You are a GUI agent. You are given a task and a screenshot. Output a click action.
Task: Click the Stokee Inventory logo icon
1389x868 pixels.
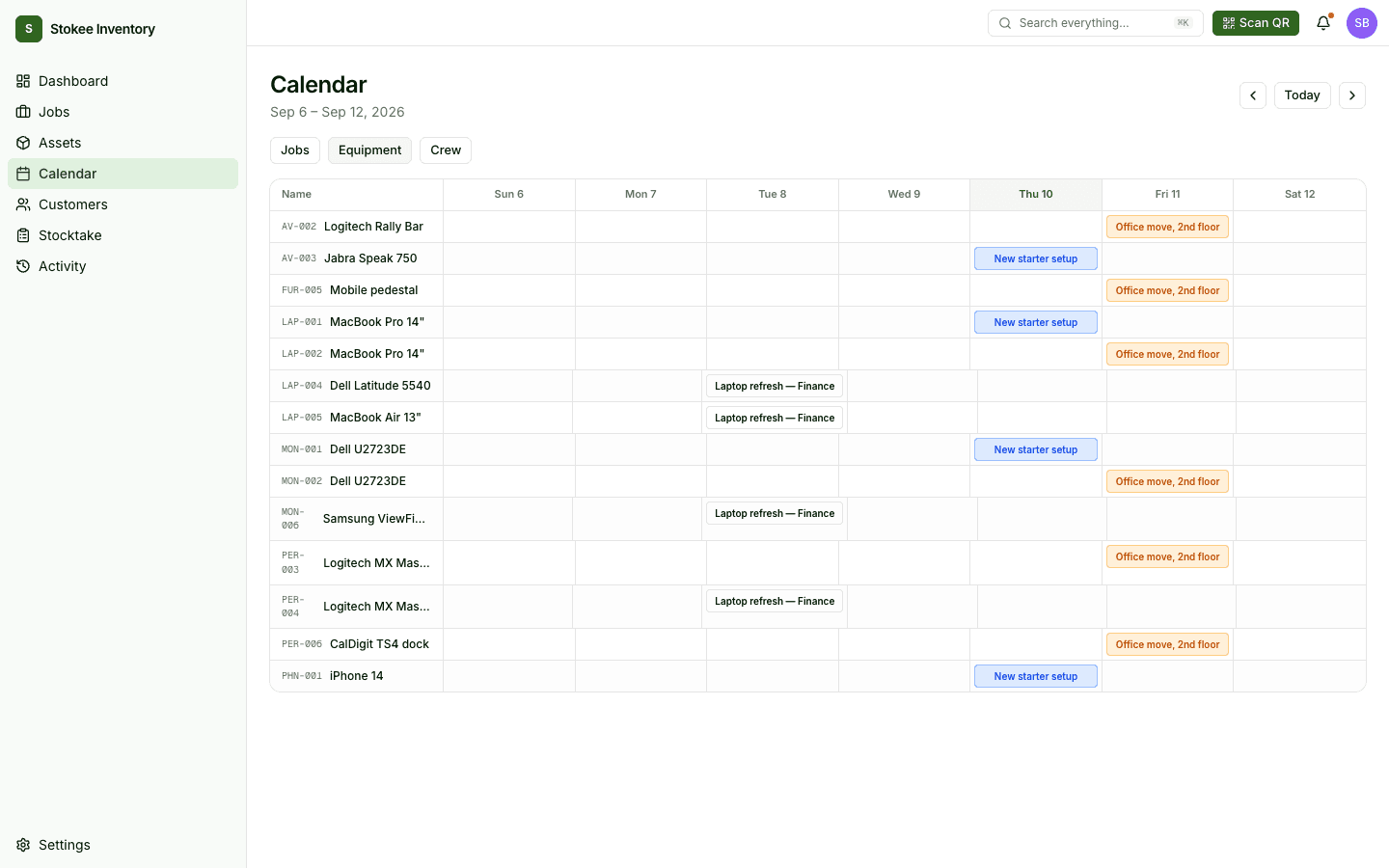coord(29,29)
